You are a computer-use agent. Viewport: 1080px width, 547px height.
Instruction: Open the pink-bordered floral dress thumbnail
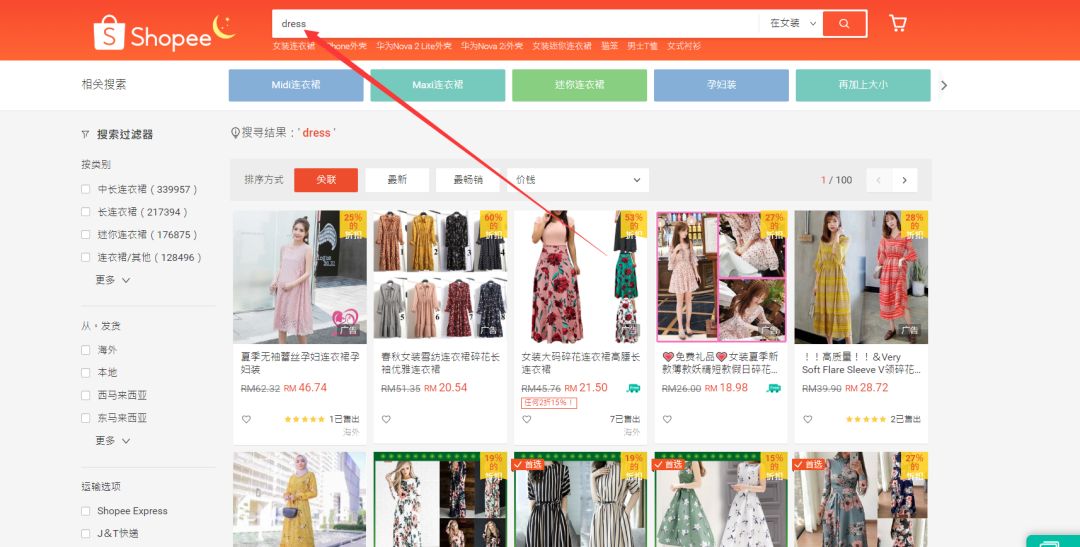click(721, 277)
